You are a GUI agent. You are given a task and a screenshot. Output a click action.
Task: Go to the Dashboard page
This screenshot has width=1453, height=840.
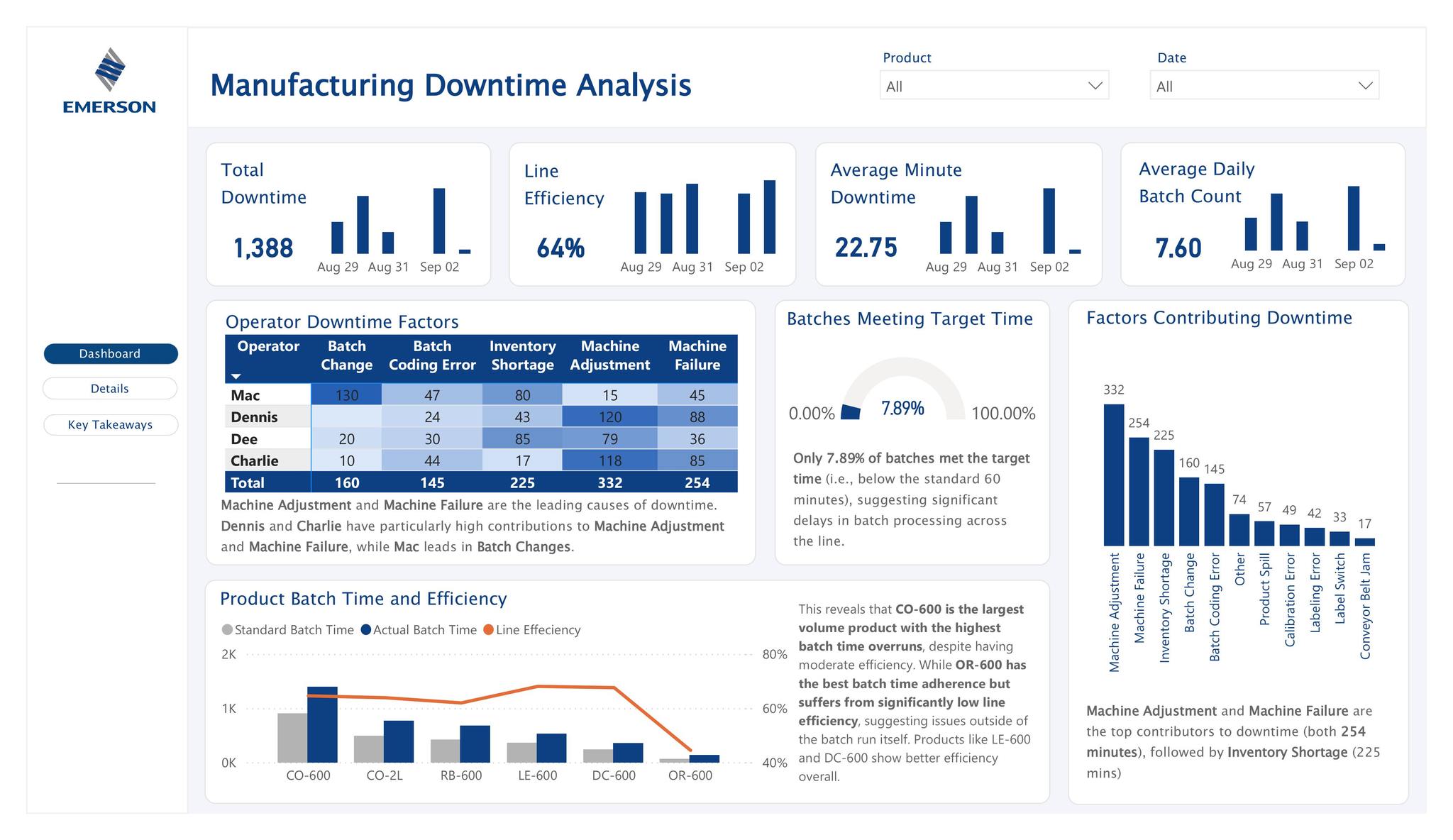(x=110, y=353)
